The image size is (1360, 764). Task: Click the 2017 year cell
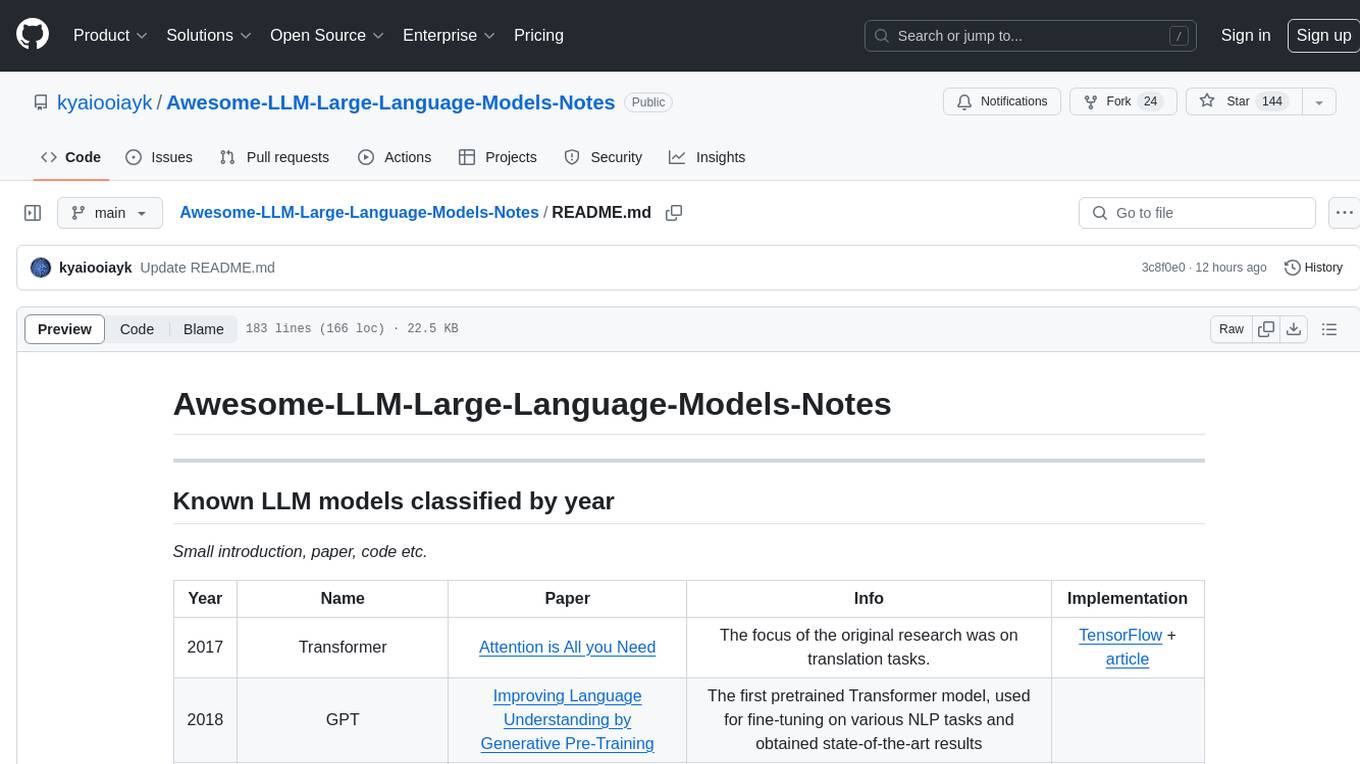[205, 647]
